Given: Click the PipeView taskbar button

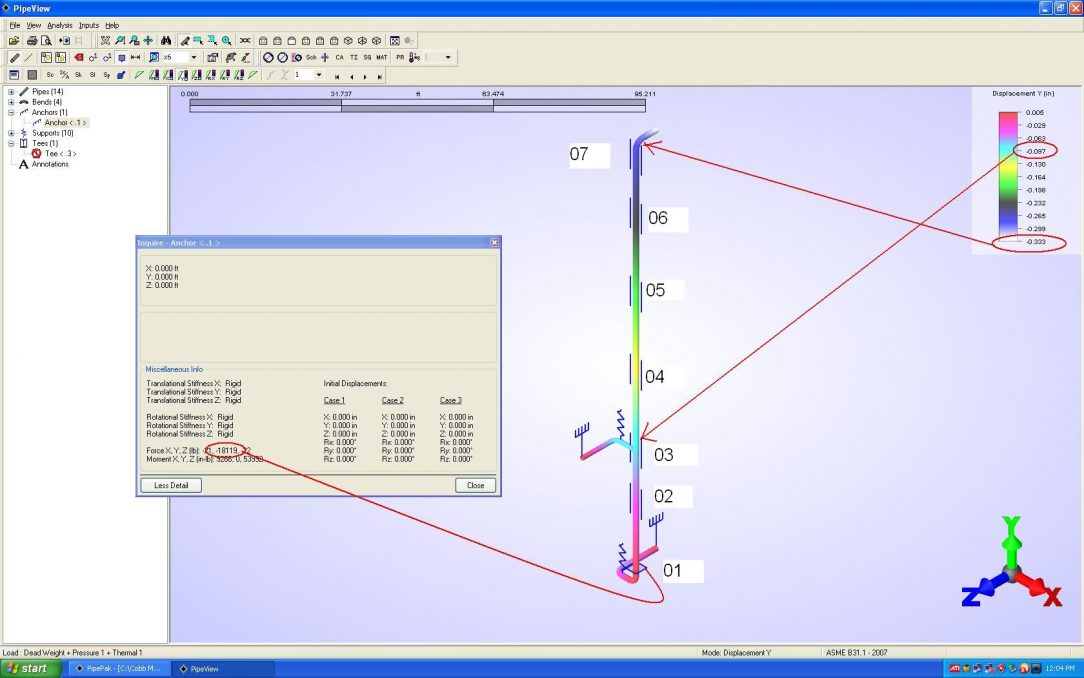Looking at the screenshot, I should coord(223,668).
